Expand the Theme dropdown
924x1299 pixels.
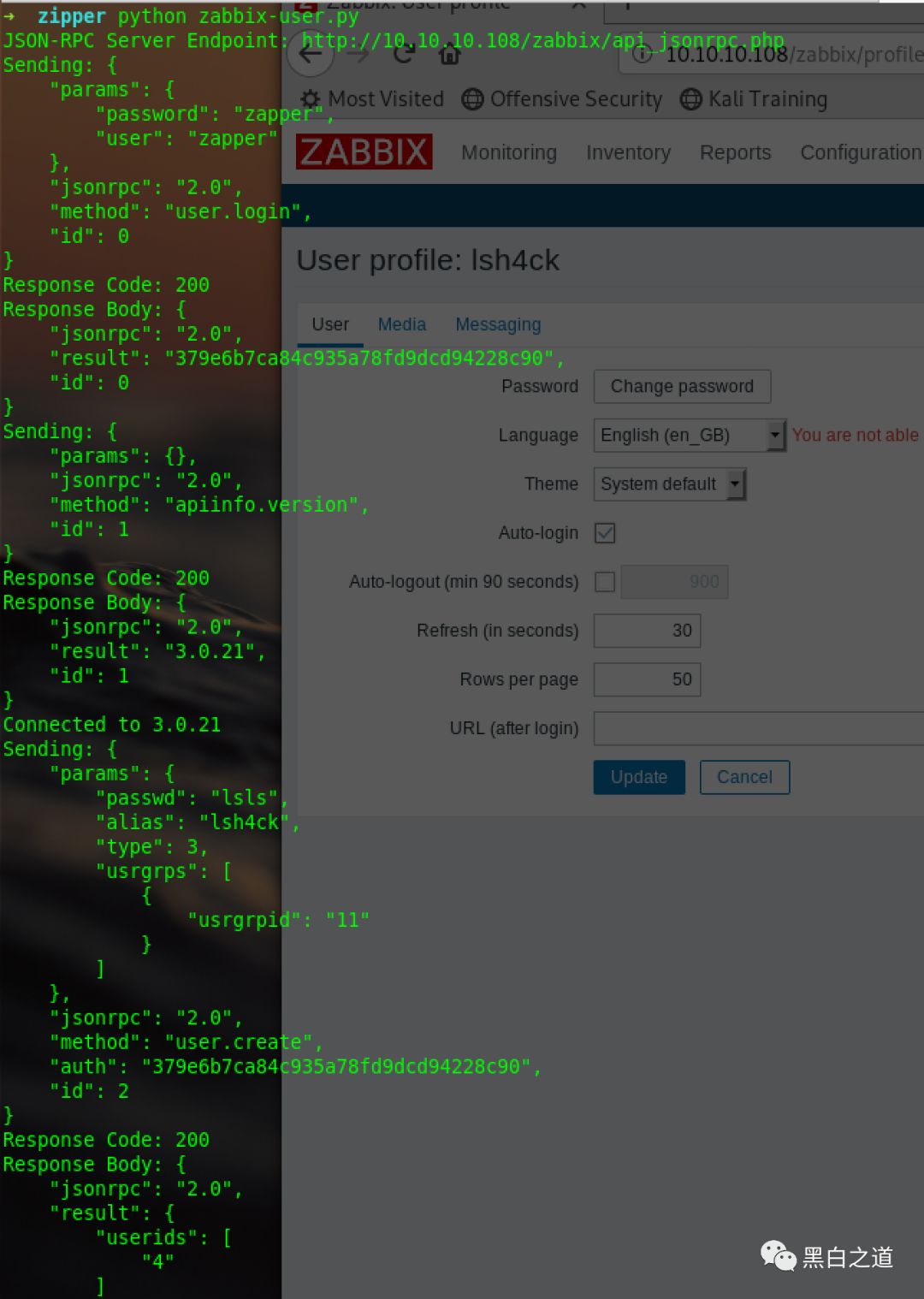coord(670,483)
